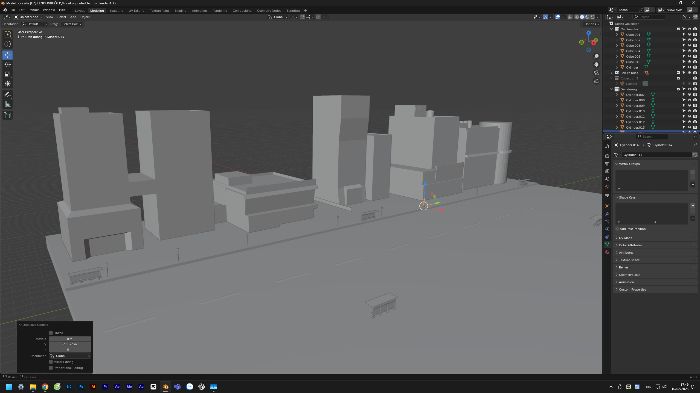
Task: Switch to rendered viewport shading
Action: 592,17
